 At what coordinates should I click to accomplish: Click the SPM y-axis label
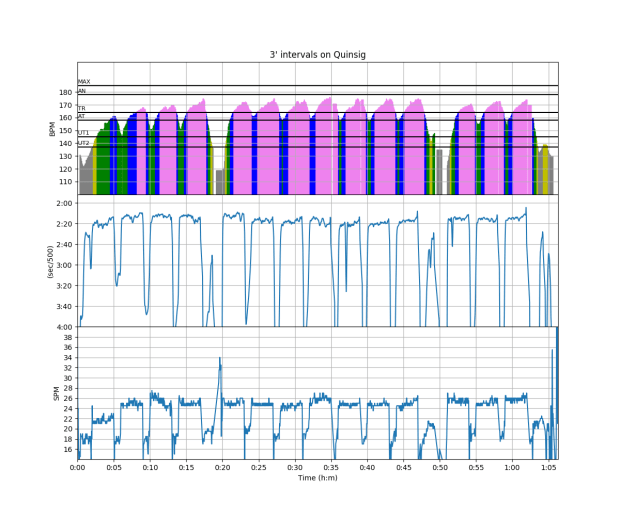(x=56, y=394)
